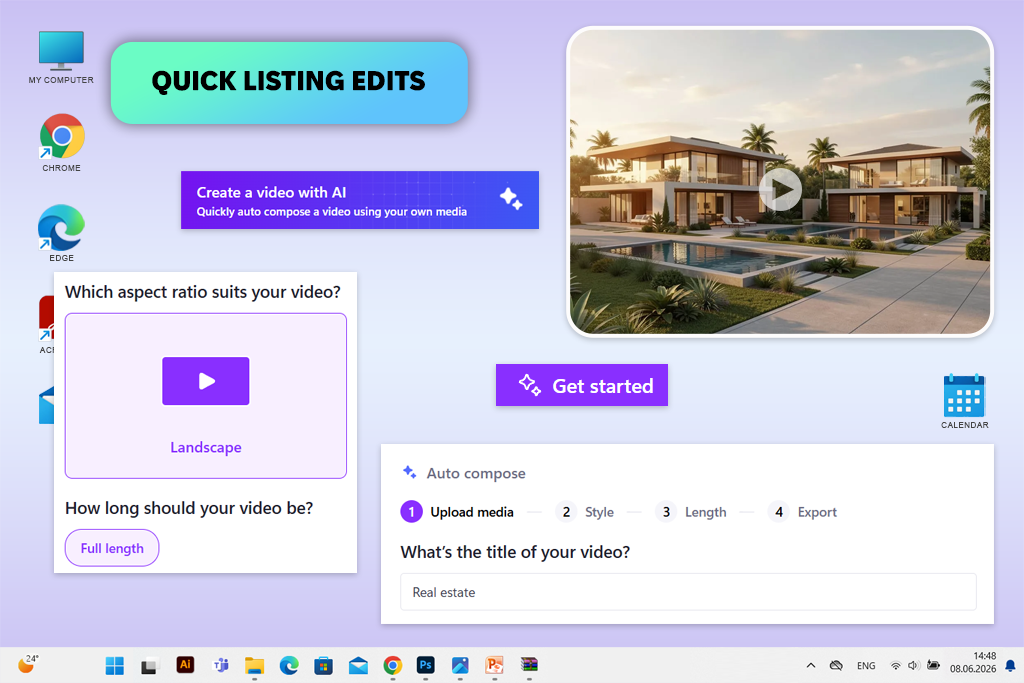Open the Windows Start menu

[x=115, y=665]
